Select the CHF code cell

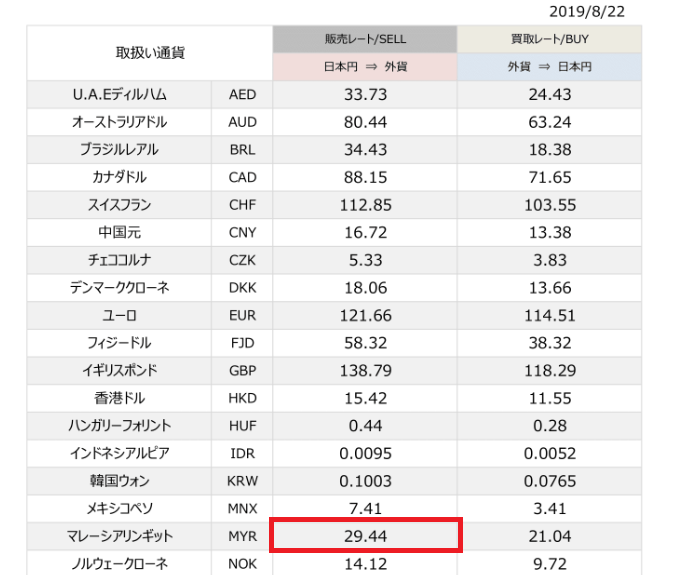tap(242, 205)
